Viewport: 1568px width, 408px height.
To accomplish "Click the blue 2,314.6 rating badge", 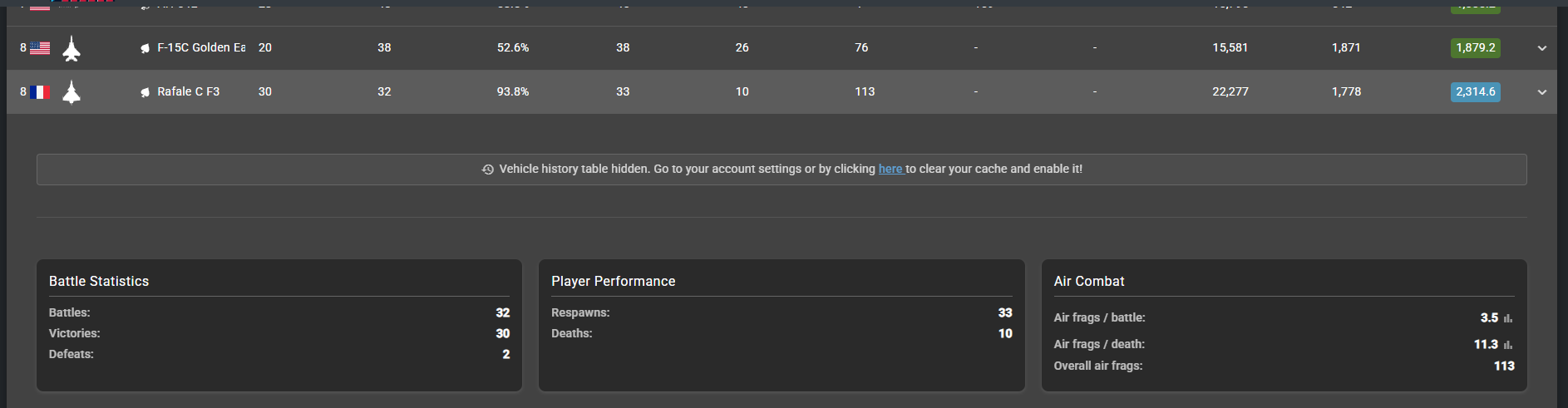I will pyautogui.click(x=1476, y=91).
